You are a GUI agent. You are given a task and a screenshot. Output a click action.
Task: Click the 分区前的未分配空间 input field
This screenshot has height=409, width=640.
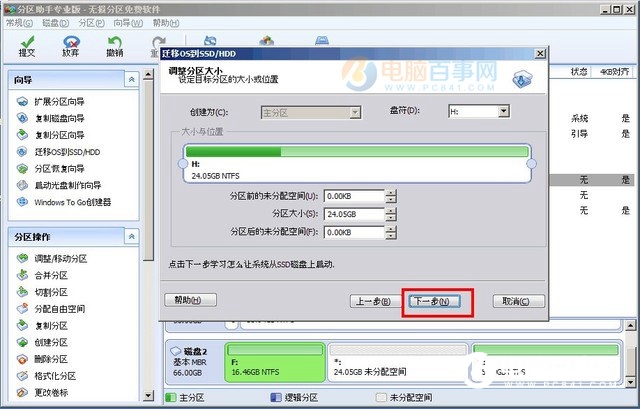(x=354, y=196)
